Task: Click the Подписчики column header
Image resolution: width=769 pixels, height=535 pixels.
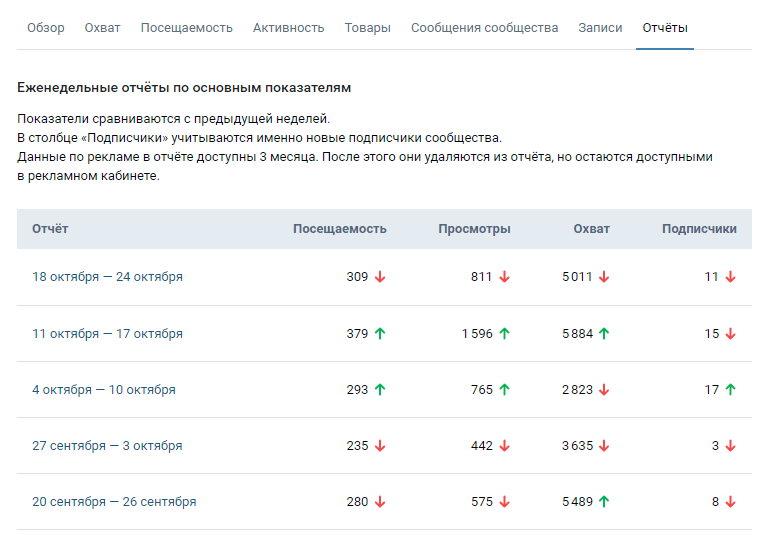Action: [x=699, y=229]
